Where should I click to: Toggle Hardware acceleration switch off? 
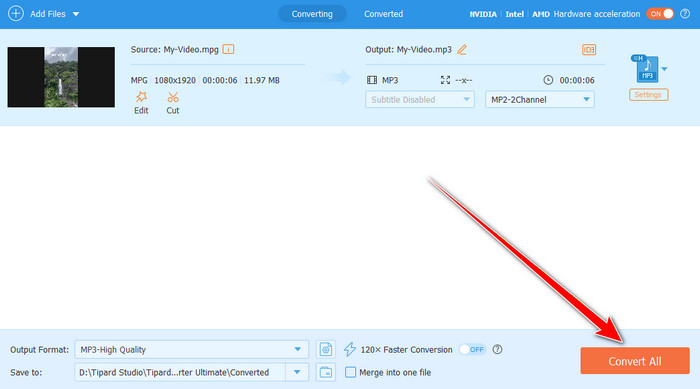point(660,14)
